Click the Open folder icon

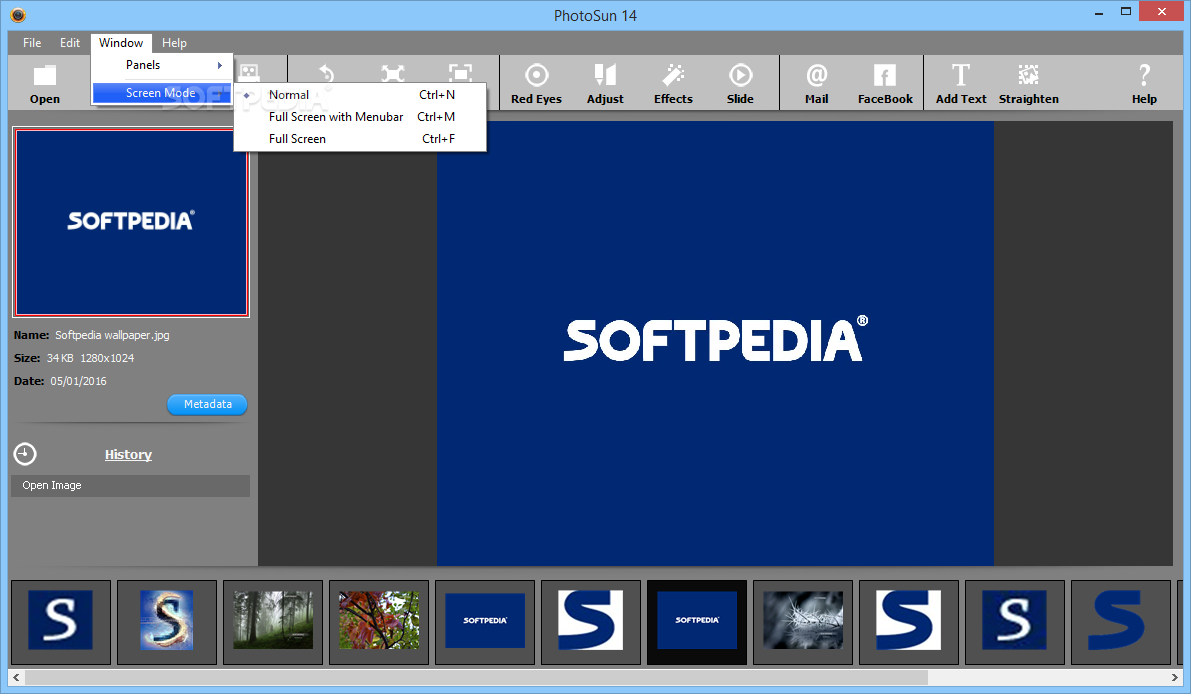click(x=45, y=76)
